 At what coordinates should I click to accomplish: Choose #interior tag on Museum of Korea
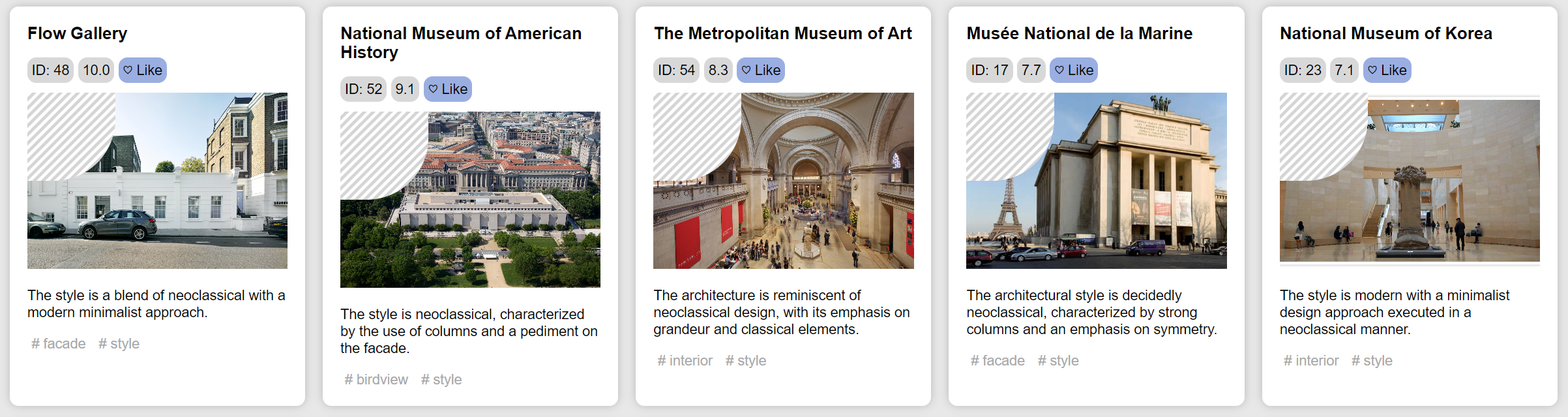(x=1311, y=361)
